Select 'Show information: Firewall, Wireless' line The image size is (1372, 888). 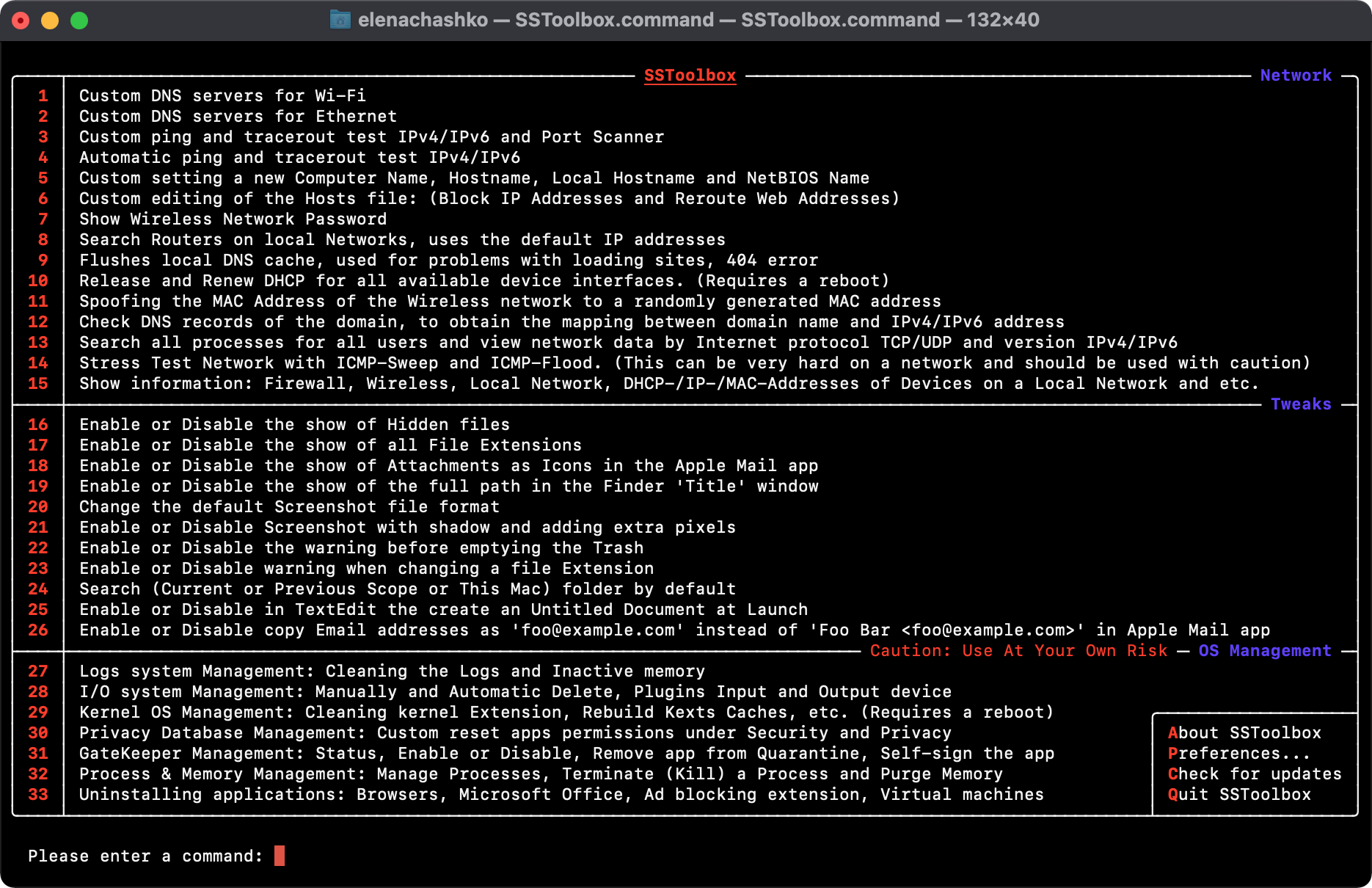(669, 384)
